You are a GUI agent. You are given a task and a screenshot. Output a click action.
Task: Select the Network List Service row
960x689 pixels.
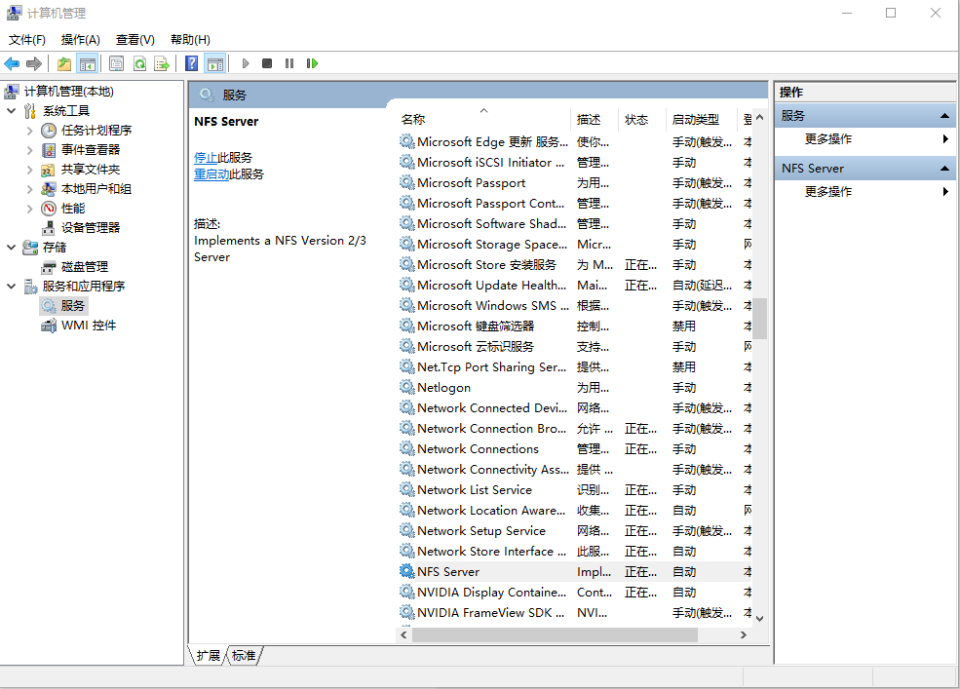coord(575,490)
